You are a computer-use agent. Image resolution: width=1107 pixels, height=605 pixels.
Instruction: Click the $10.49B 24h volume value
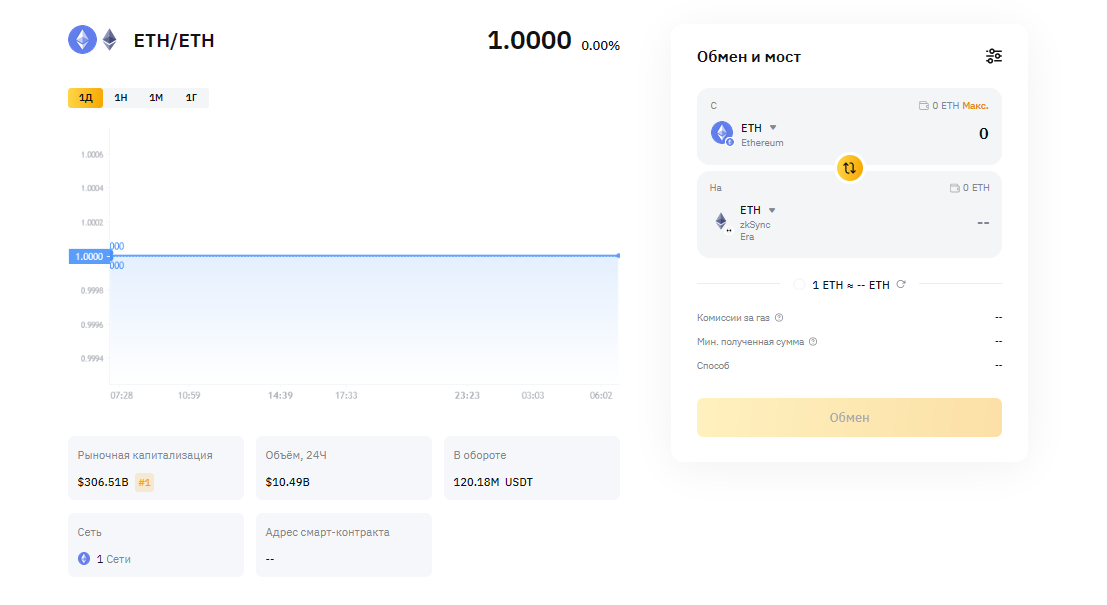point(287,482)
